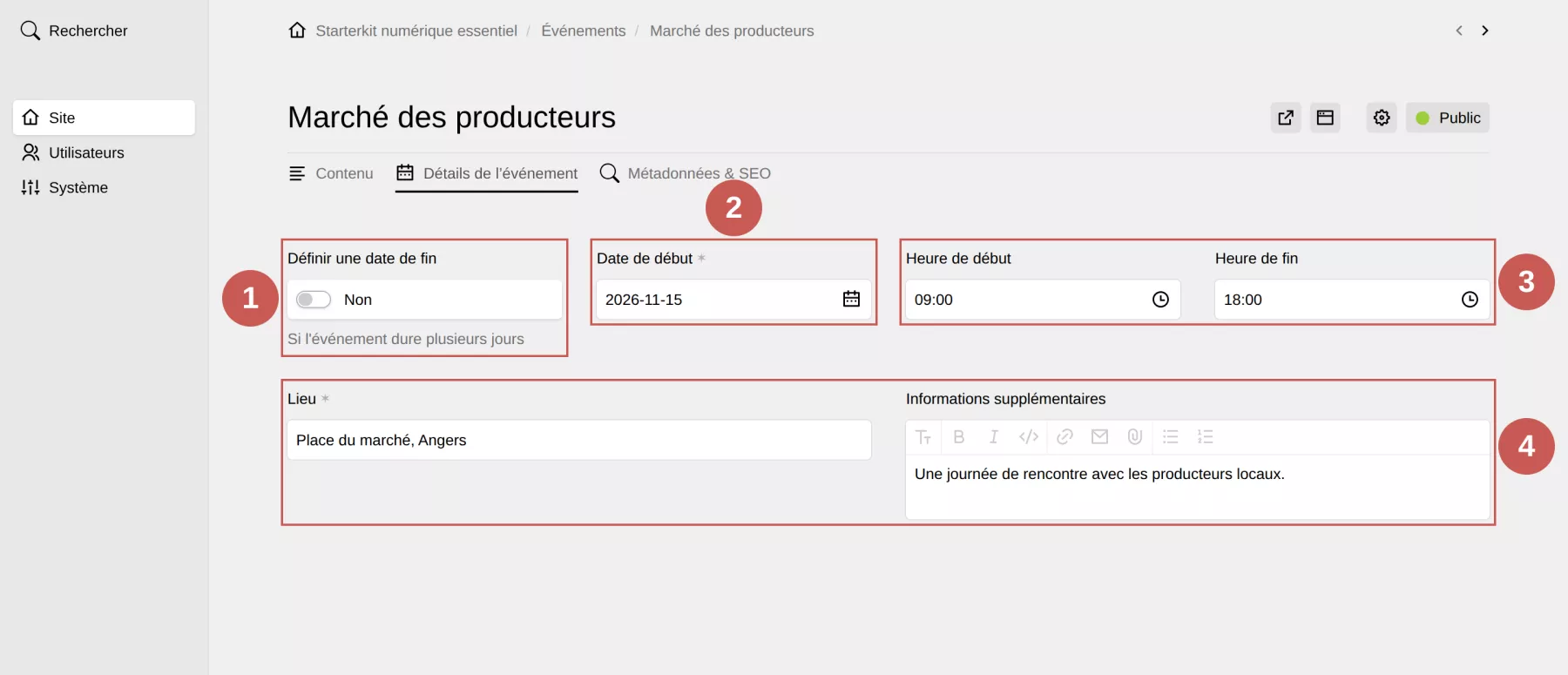Open calendar picker for Date de début
Viewport: 1568px width, 675px height.
pos(851,300)
